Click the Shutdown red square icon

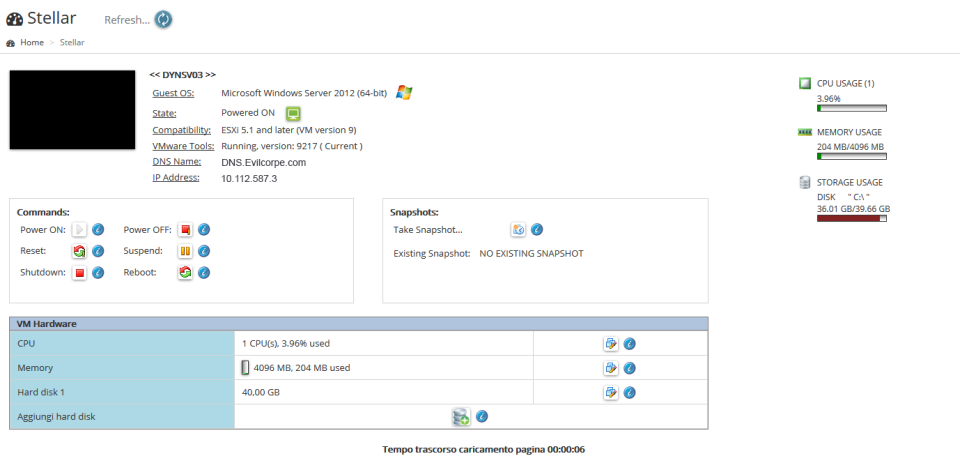[x=79, y=272]
